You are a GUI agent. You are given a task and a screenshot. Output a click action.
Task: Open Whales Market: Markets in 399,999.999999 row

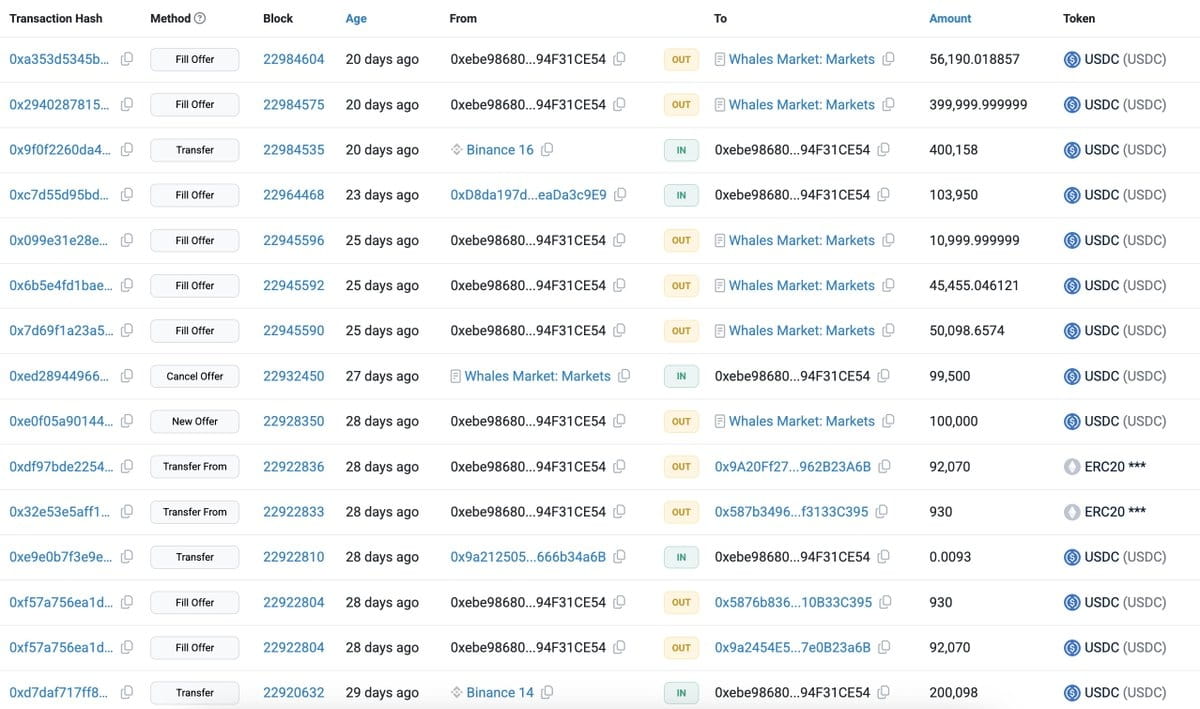(x=802, y=104)
